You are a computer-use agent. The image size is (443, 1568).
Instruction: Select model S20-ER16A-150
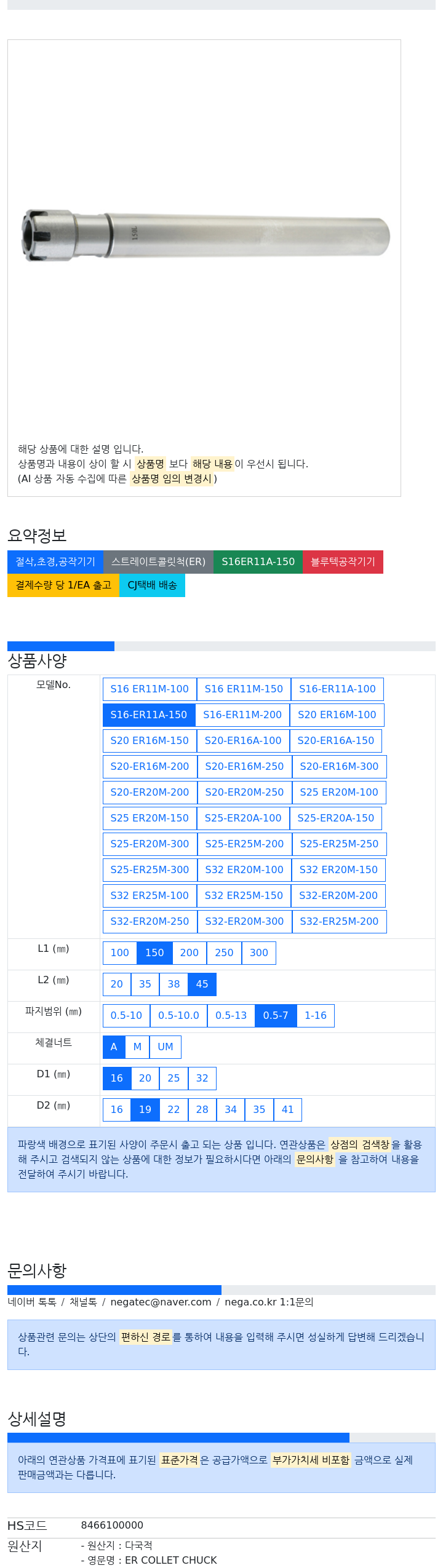pyautogui.click(x=336, y=740)
